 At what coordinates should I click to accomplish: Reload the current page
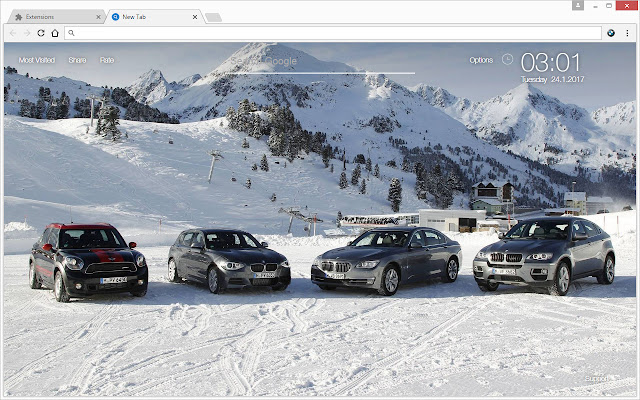point(41,33)
